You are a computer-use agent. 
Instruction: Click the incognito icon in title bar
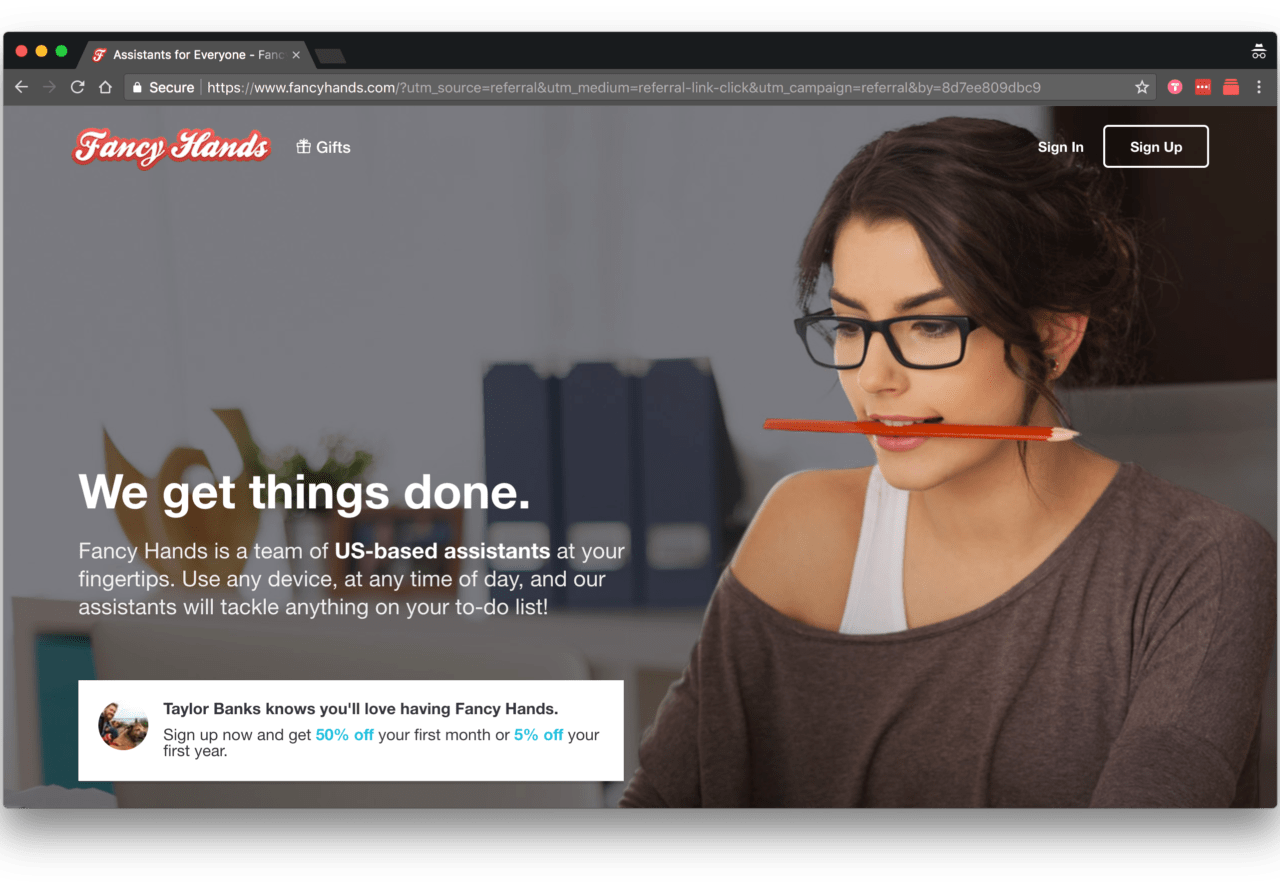tap(1259, 52)
